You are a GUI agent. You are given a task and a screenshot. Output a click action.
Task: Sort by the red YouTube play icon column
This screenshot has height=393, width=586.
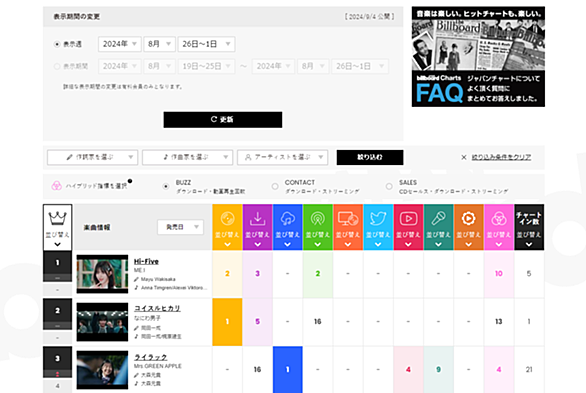pos(408,227)
